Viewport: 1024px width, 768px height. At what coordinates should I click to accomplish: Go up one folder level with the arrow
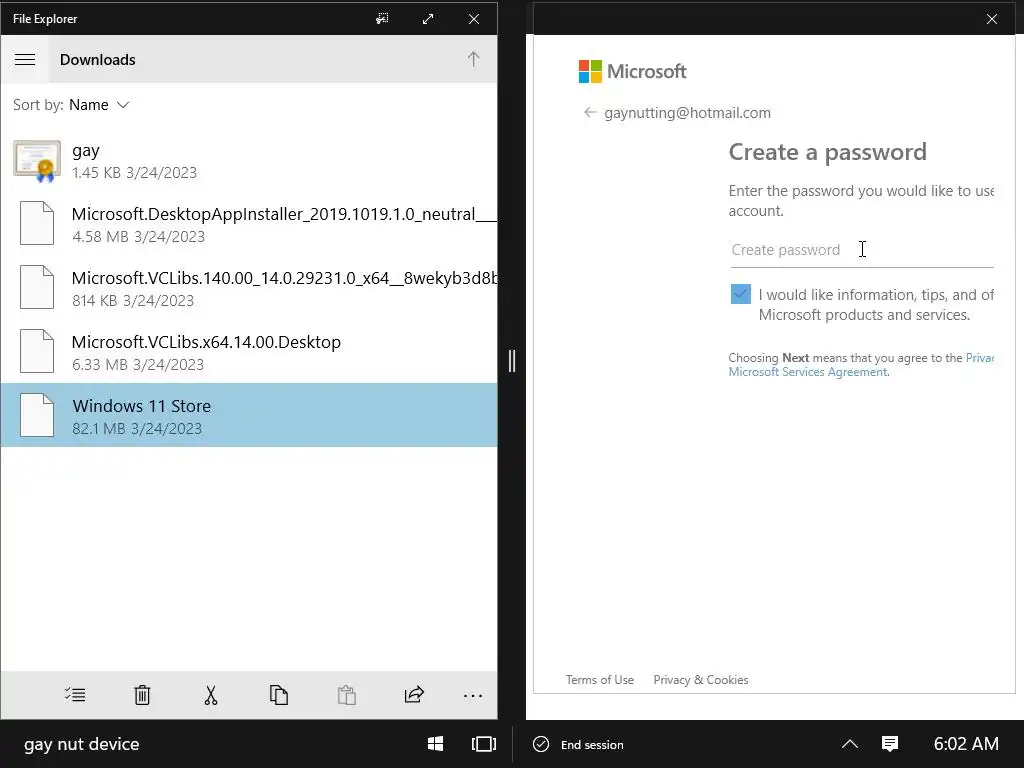point(473,59)
